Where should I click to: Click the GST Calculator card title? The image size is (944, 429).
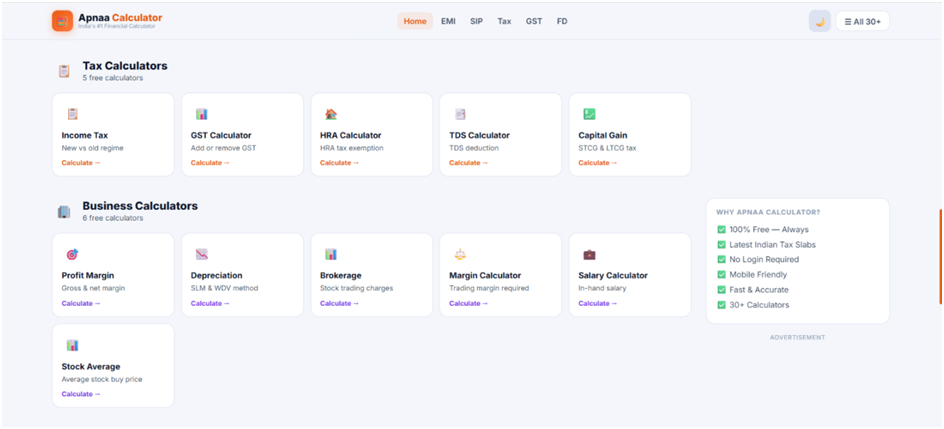tap(221, 135)
